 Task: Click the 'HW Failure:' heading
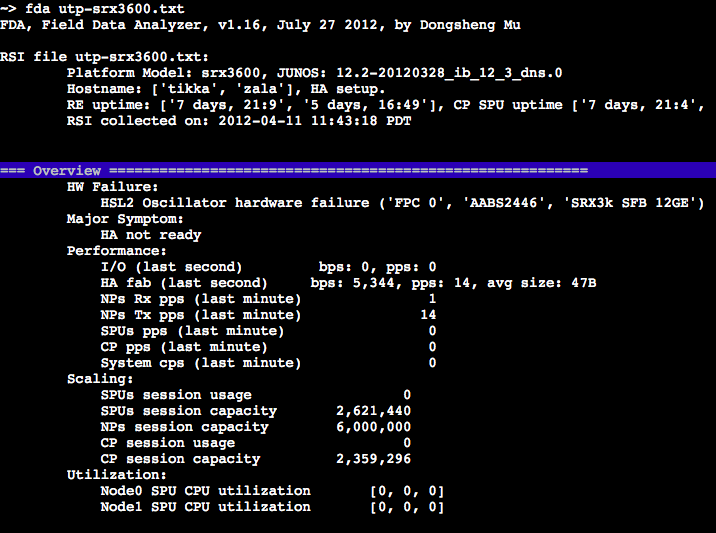[x=112, y=187]
